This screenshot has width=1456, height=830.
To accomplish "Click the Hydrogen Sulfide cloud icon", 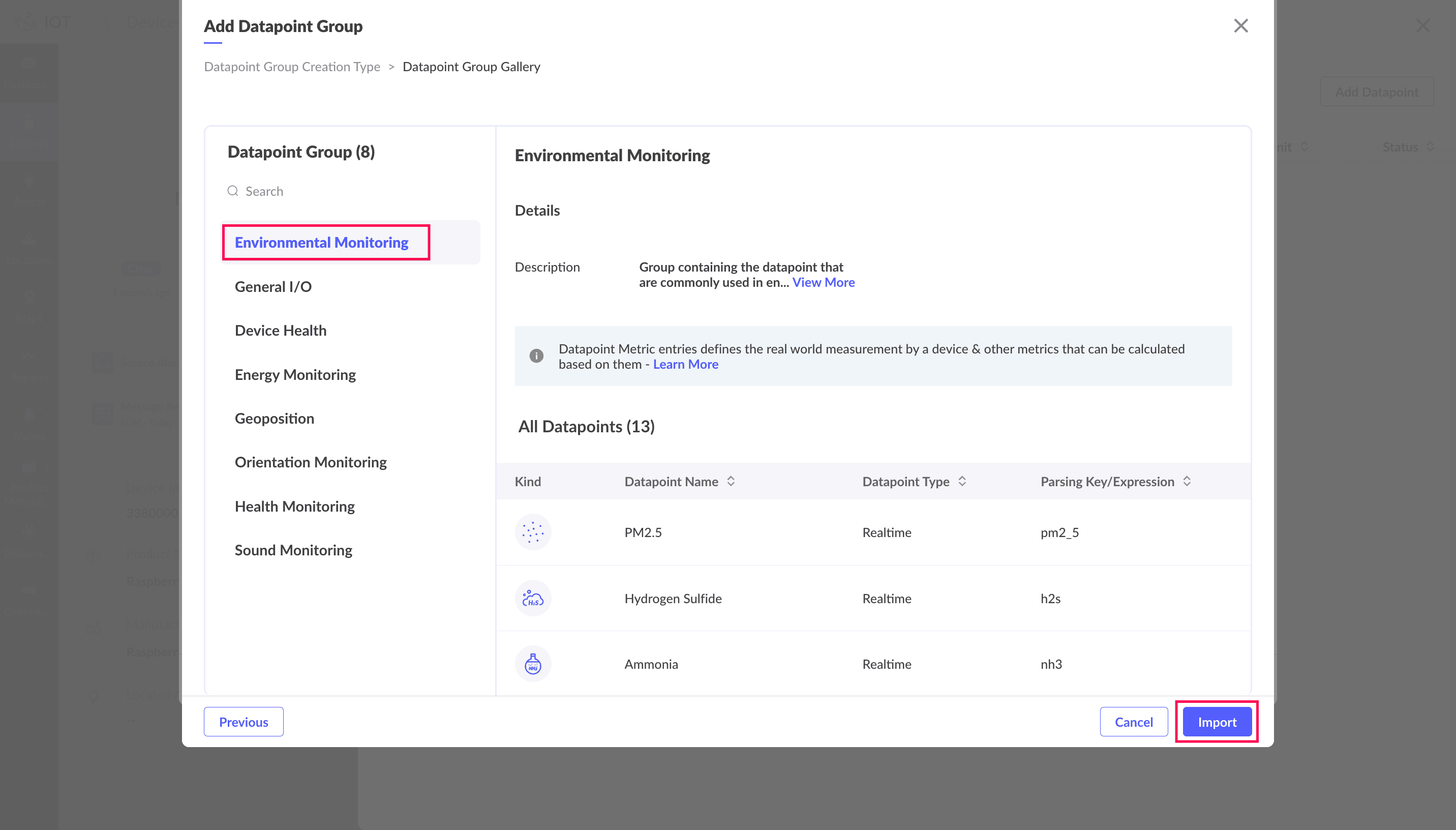I will (x=533, y=598).
